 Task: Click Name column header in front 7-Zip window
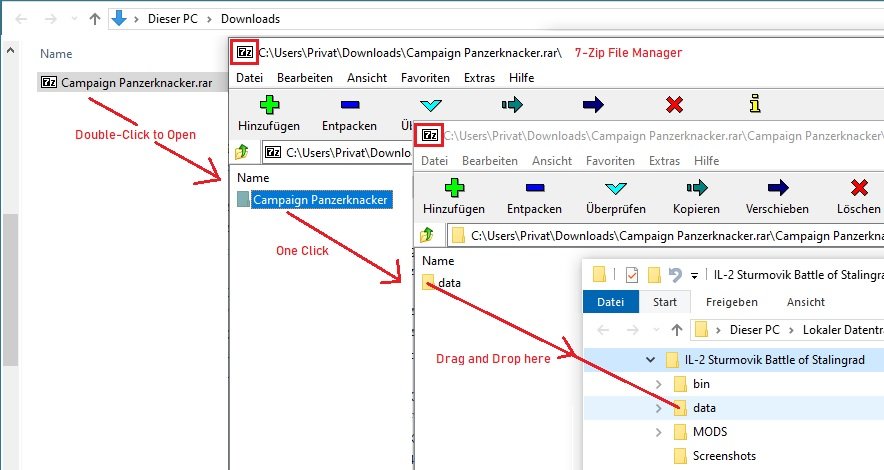coord(438,261)
